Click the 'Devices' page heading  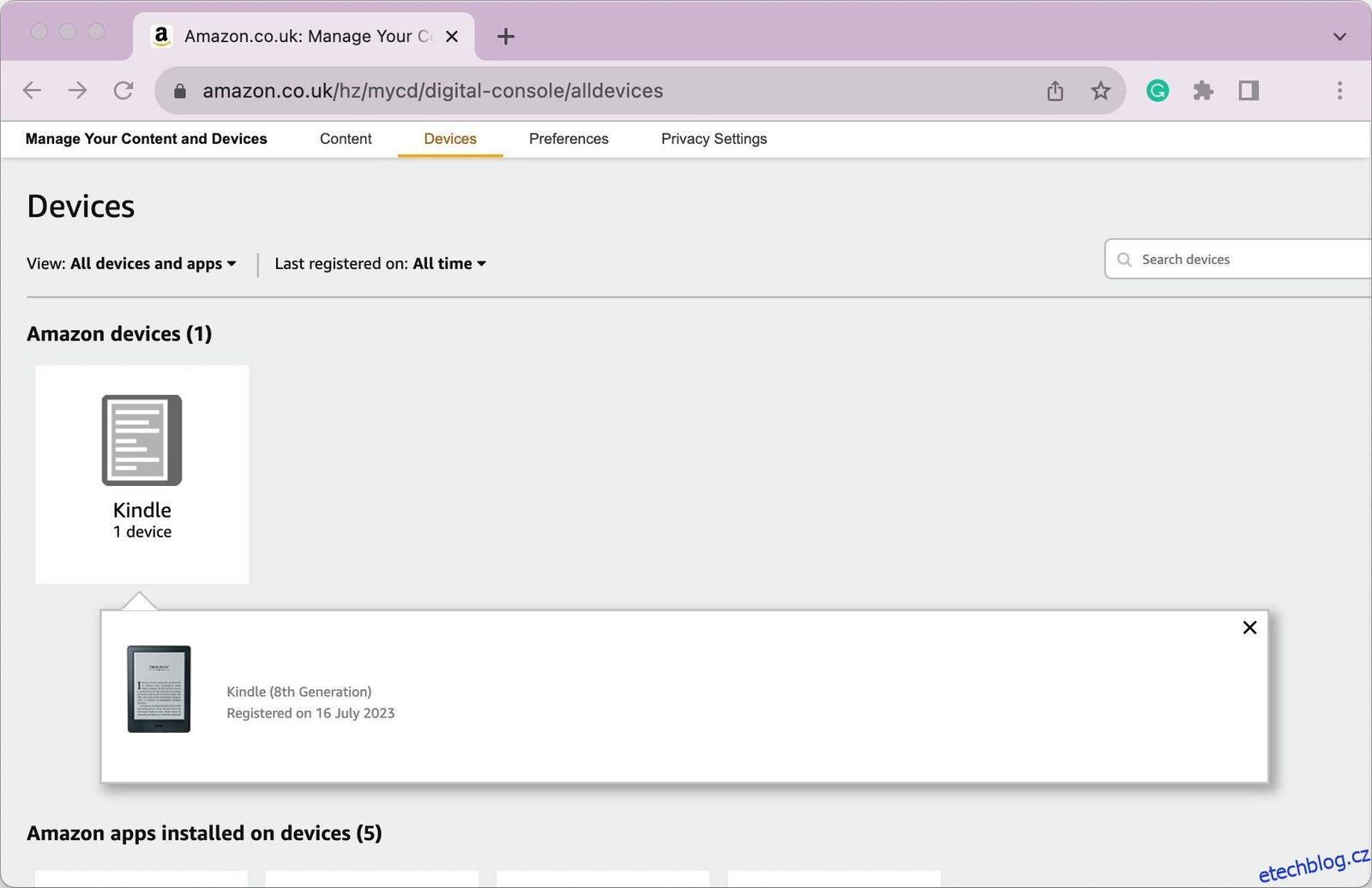pos(81,207)
